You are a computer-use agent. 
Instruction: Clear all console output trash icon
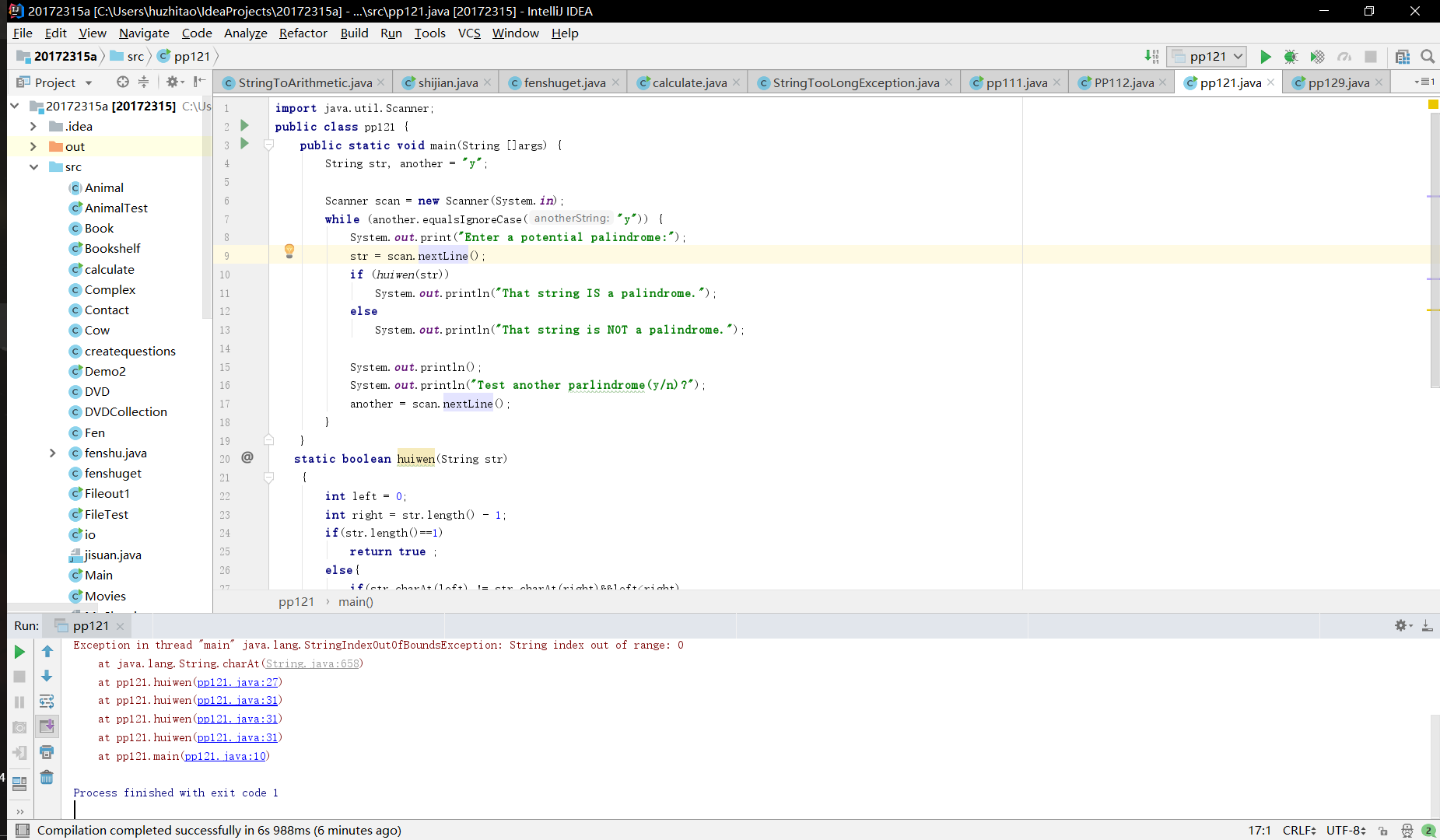pos(47,777)
